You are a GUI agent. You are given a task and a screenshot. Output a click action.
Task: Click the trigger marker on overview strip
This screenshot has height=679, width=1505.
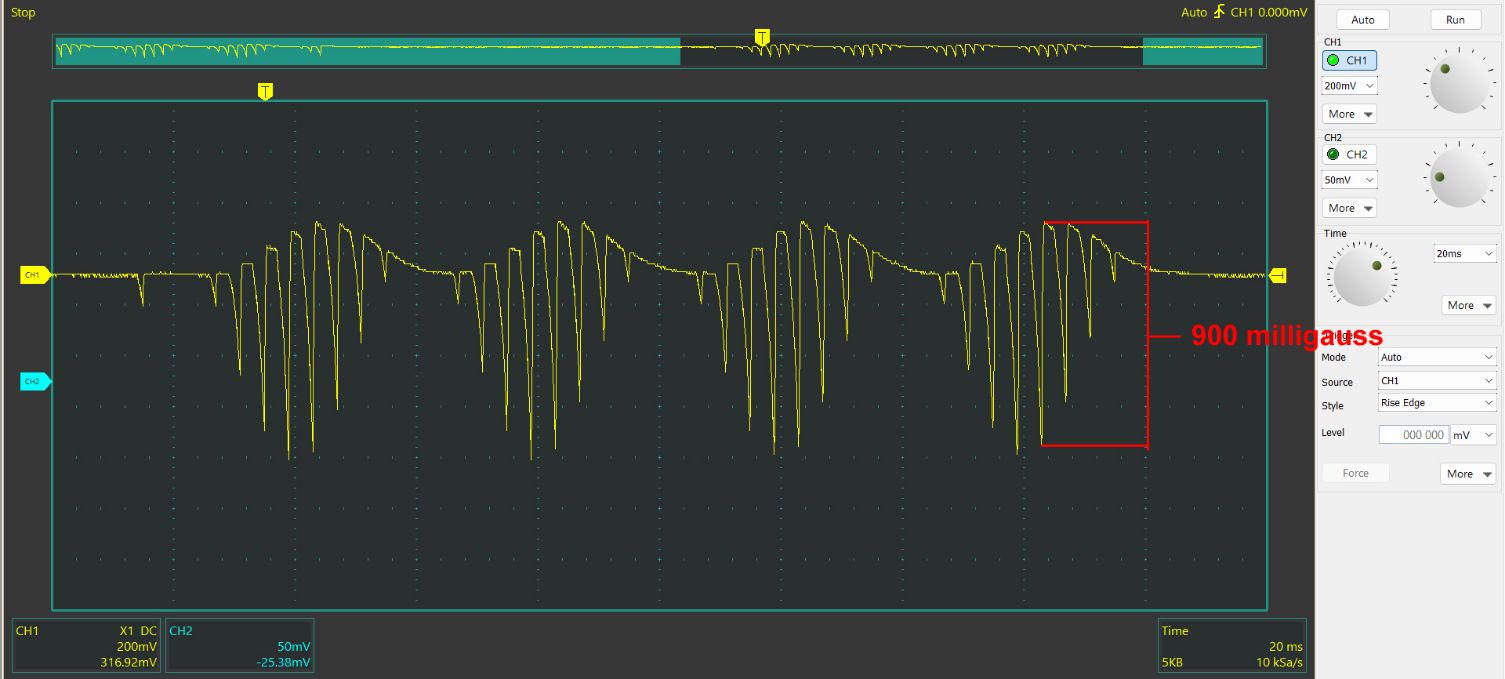coord(762,37)
